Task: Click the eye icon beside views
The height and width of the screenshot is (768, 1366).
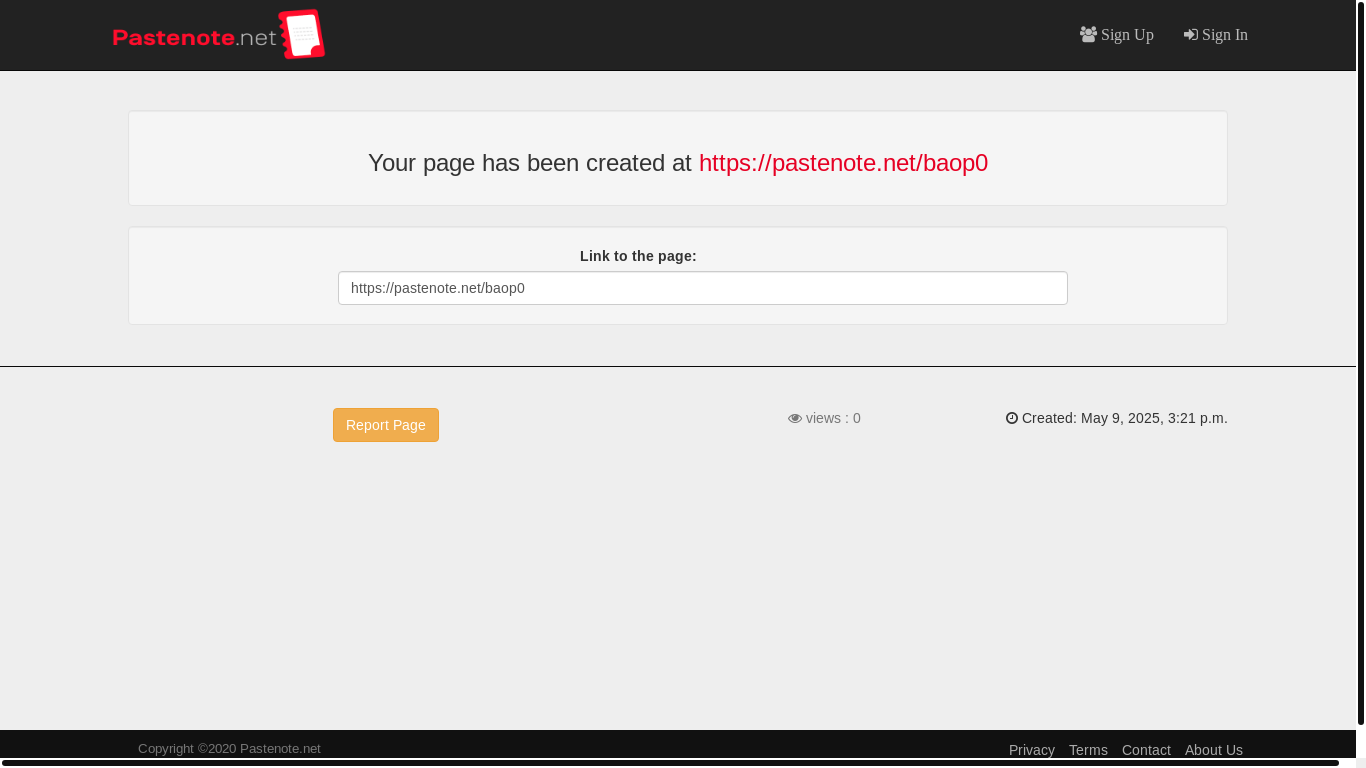Action: (795, 418)
